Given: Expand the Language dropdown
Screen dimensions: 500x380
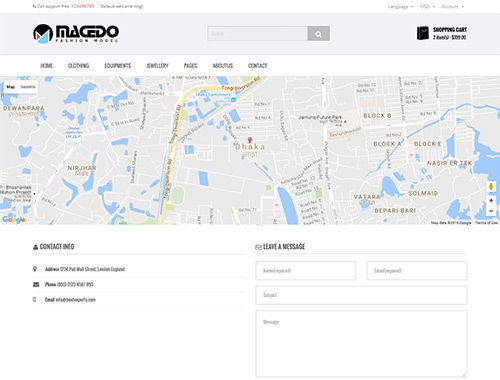Looking at the screenshot, I should point(400,7).
